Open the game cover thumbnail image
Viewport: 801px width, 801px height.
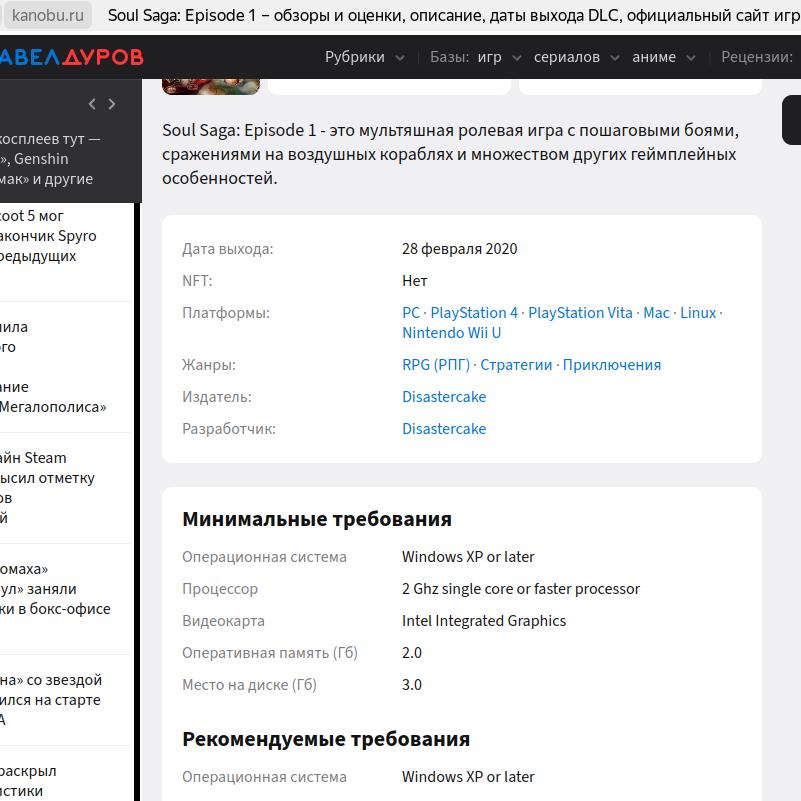[211, 87]
